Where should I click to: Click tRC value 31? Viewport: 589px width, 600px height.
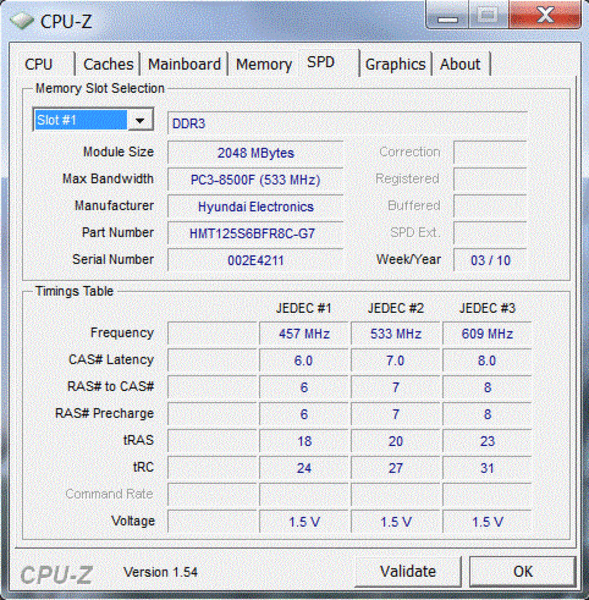tap(487, 468)
